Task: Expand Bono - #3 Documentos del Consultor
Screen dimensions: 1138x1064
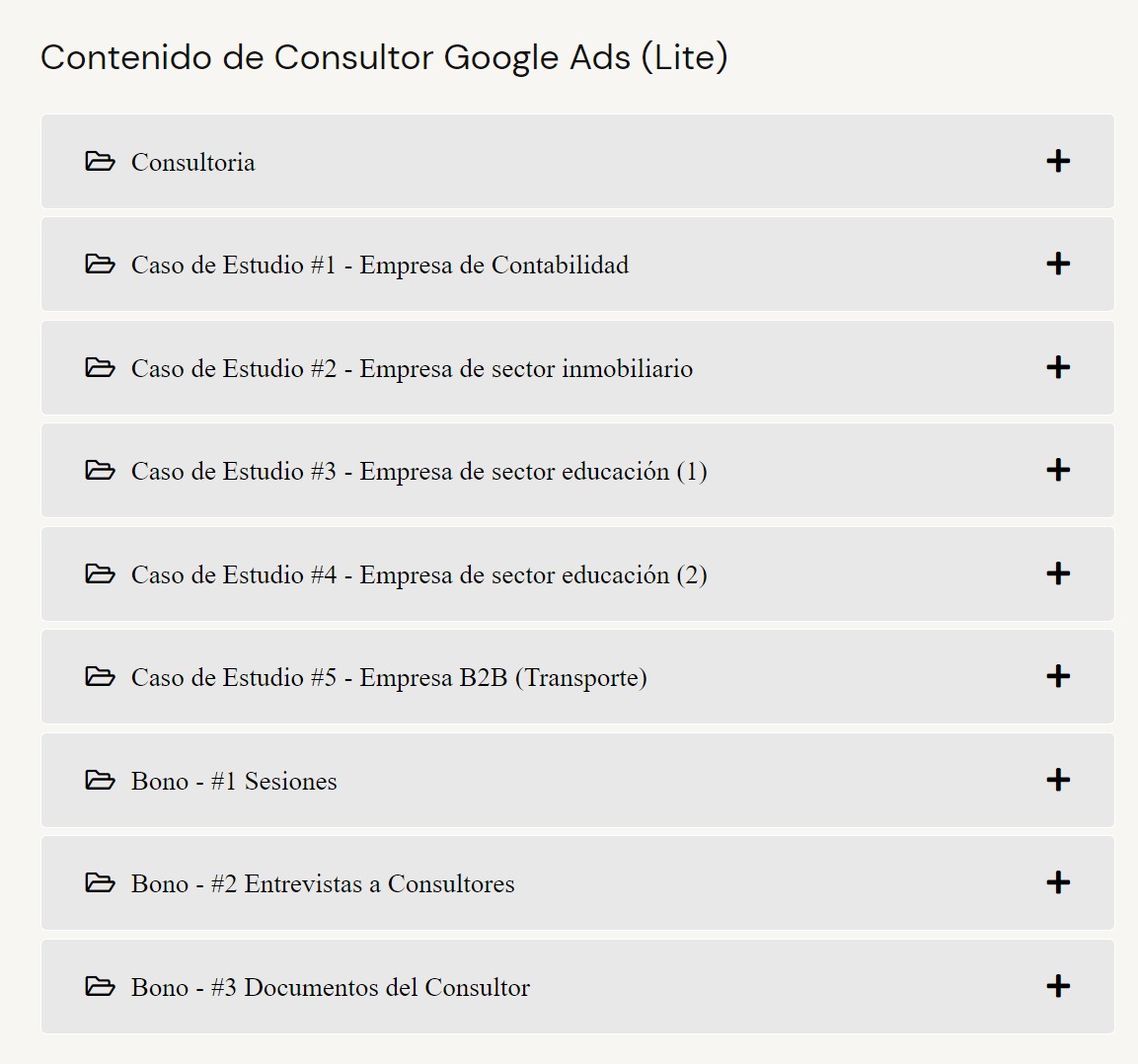Action: (1057, 986)
